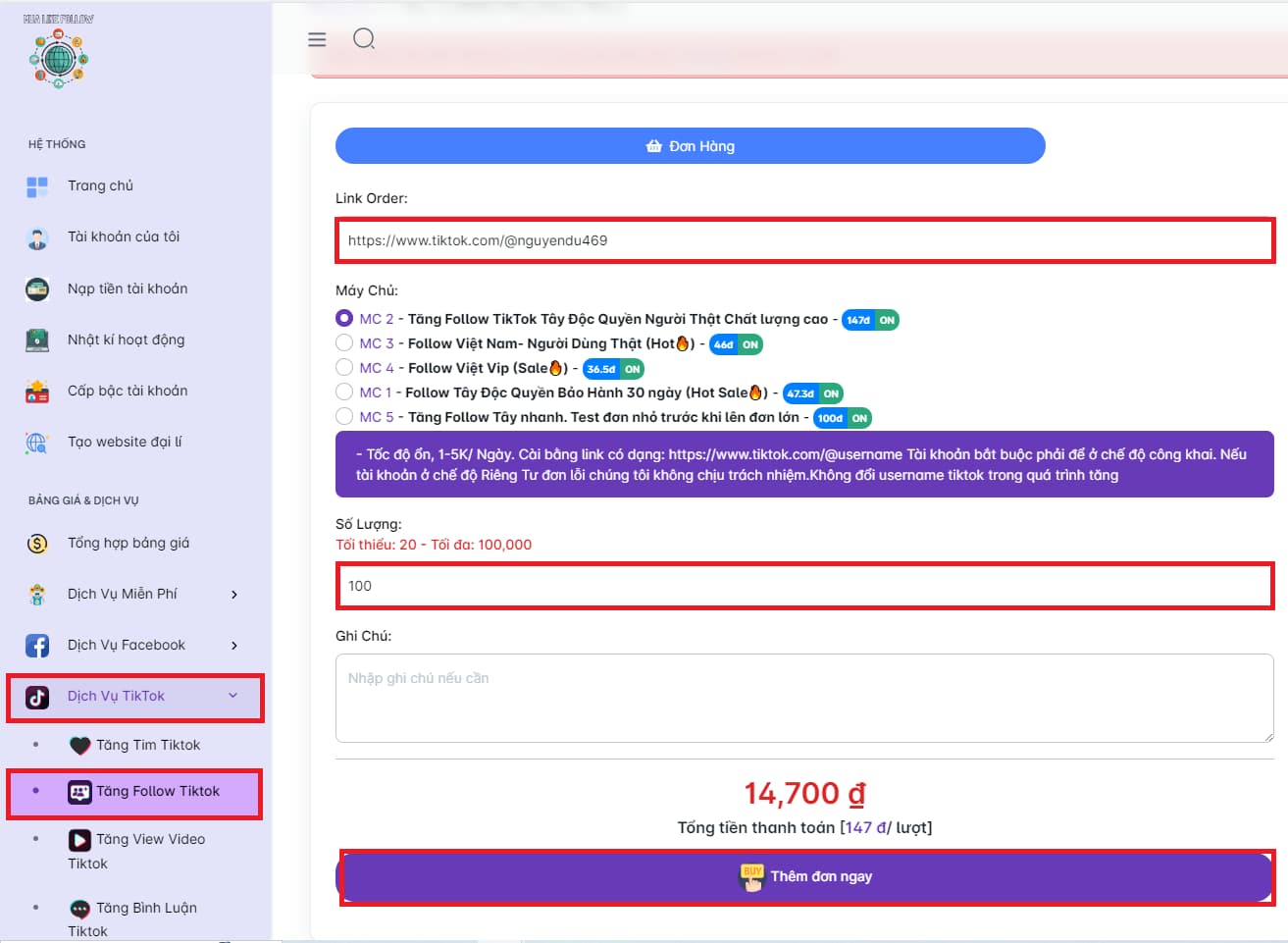
Task: Click the MC 2 label link
Action: click(377, 319)
